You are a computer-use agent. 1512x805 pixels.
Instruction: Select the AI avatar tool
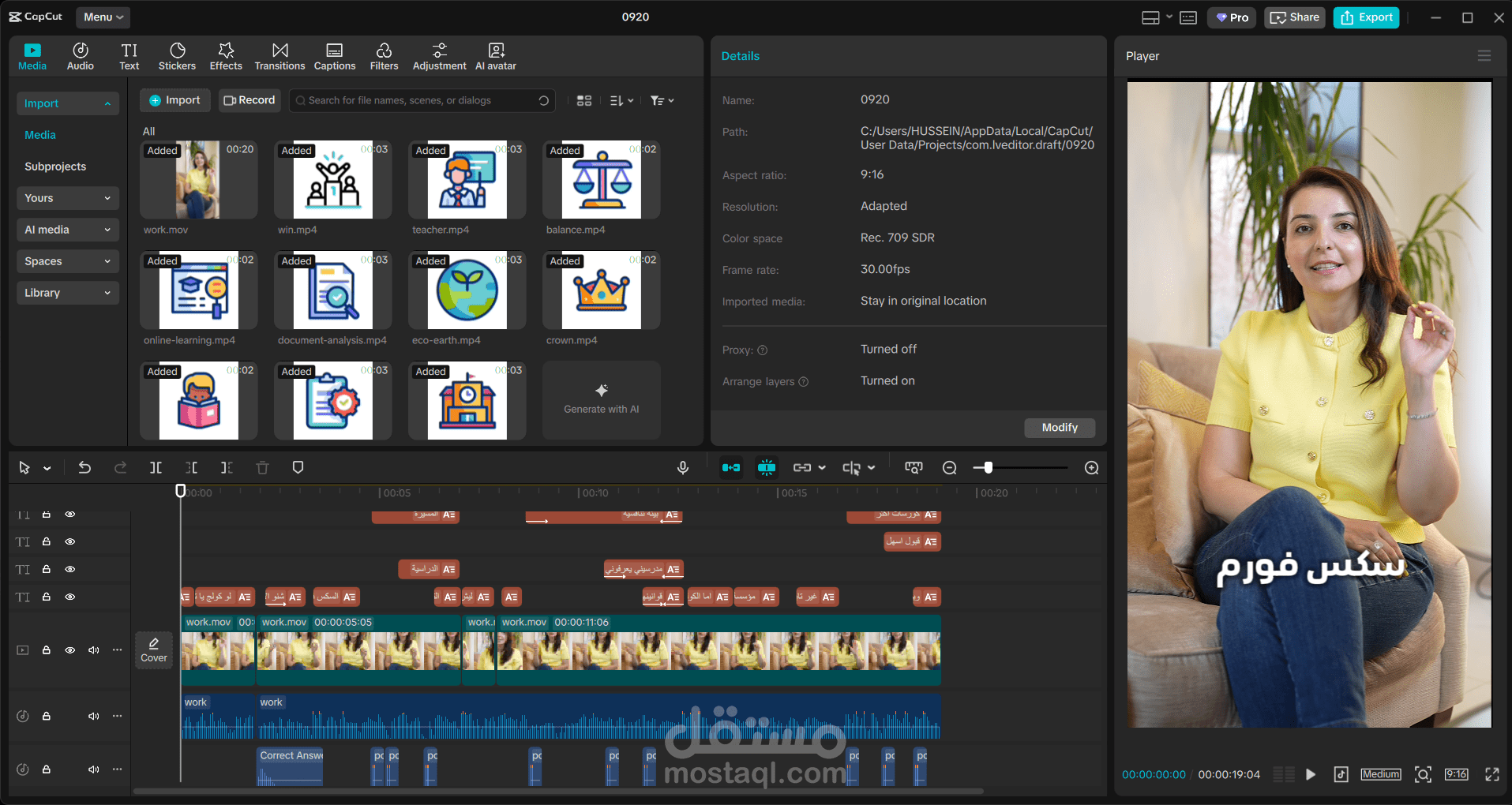click(x=496, y=56)
